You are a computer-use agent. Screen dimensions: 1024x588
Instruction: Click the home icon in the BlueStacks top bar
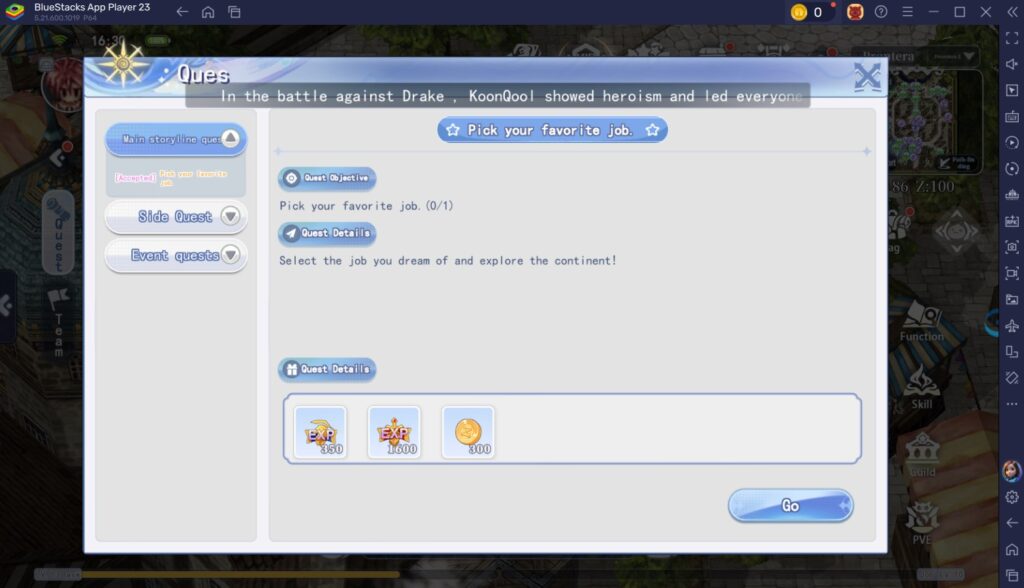tap(207, 13)
